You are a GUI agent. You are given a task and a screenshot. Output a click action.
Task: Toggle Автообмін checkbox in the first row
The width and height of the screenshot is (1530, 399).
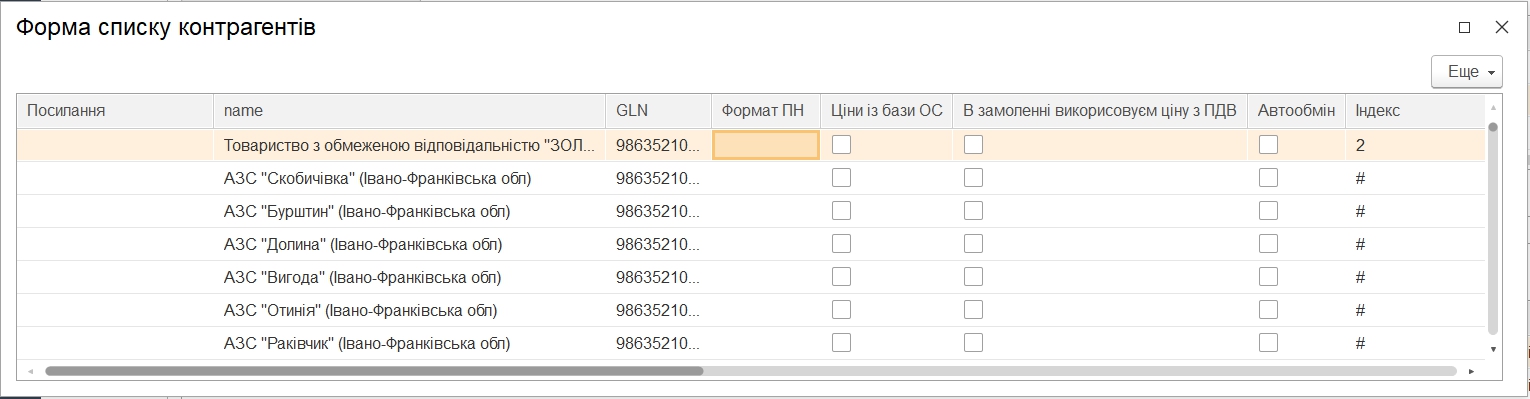1269,145
